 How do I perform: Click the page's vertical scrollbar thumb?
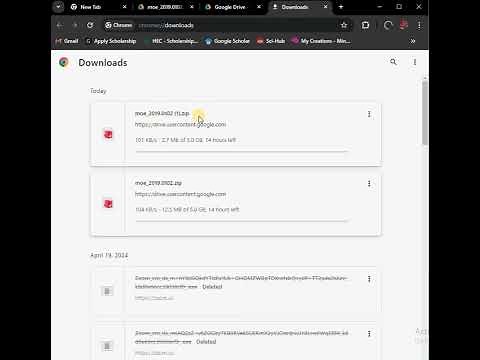coord(425,112)
